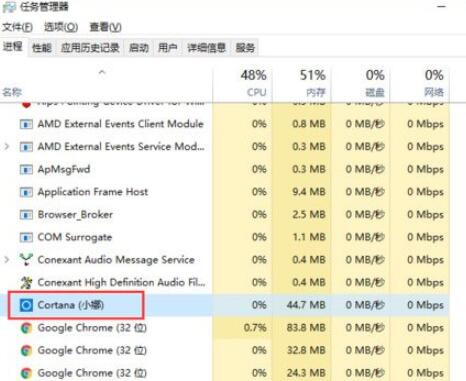Switch to the 服务 tab
The image size is (466, 381).
245,48
